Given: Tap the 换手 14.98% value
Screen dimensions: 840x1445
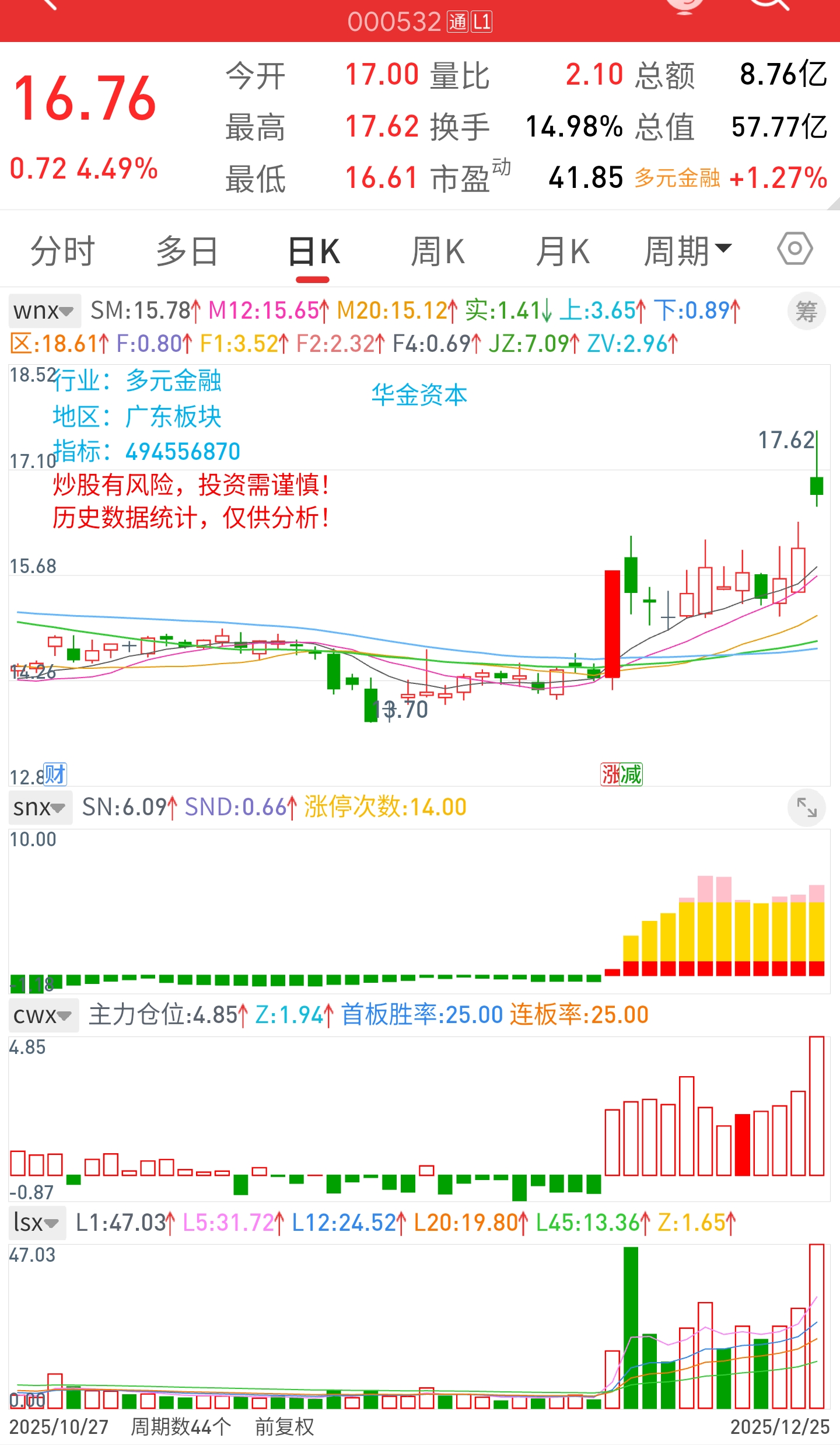Looking at the screenshot, I should 575,127.
